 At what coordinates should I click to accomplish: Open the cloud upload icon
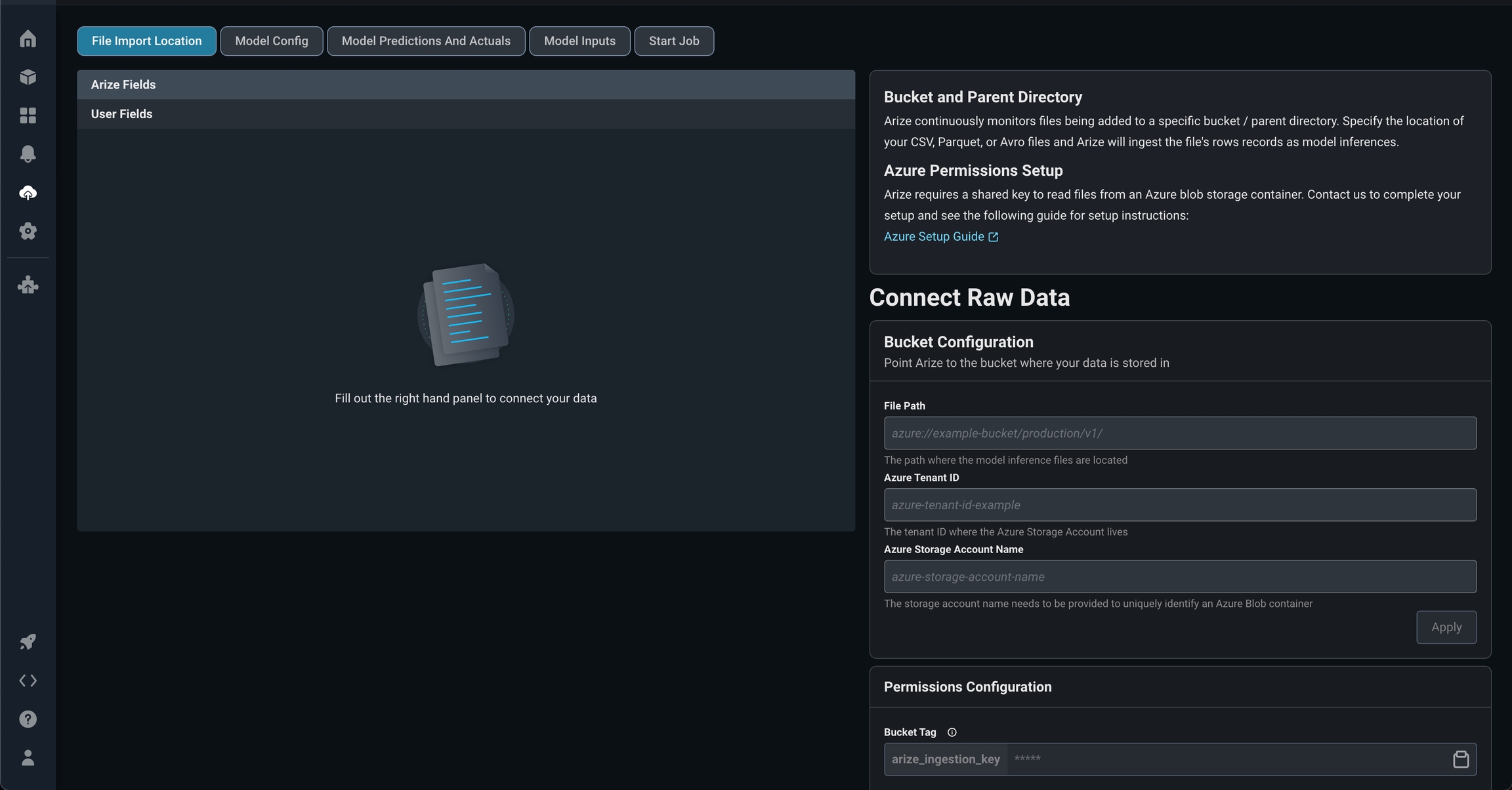(x=28, y=192)
